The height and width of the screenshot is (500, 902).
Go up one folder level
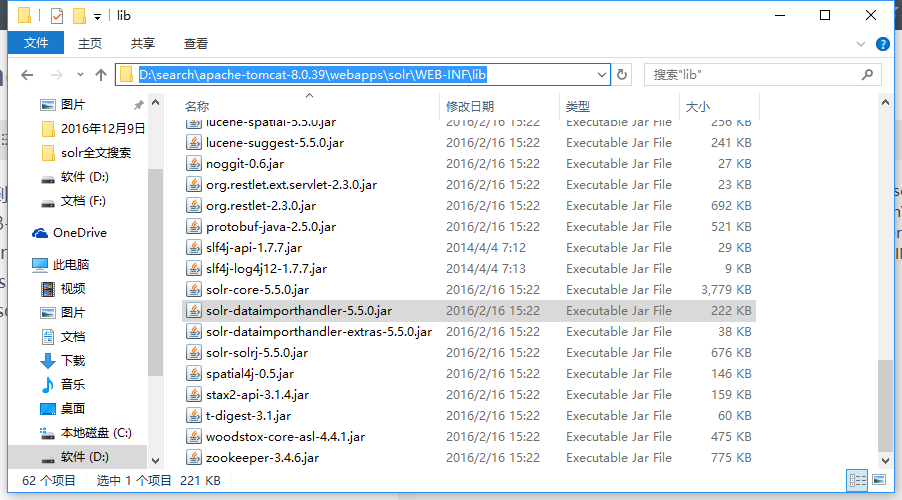(101, 75)
